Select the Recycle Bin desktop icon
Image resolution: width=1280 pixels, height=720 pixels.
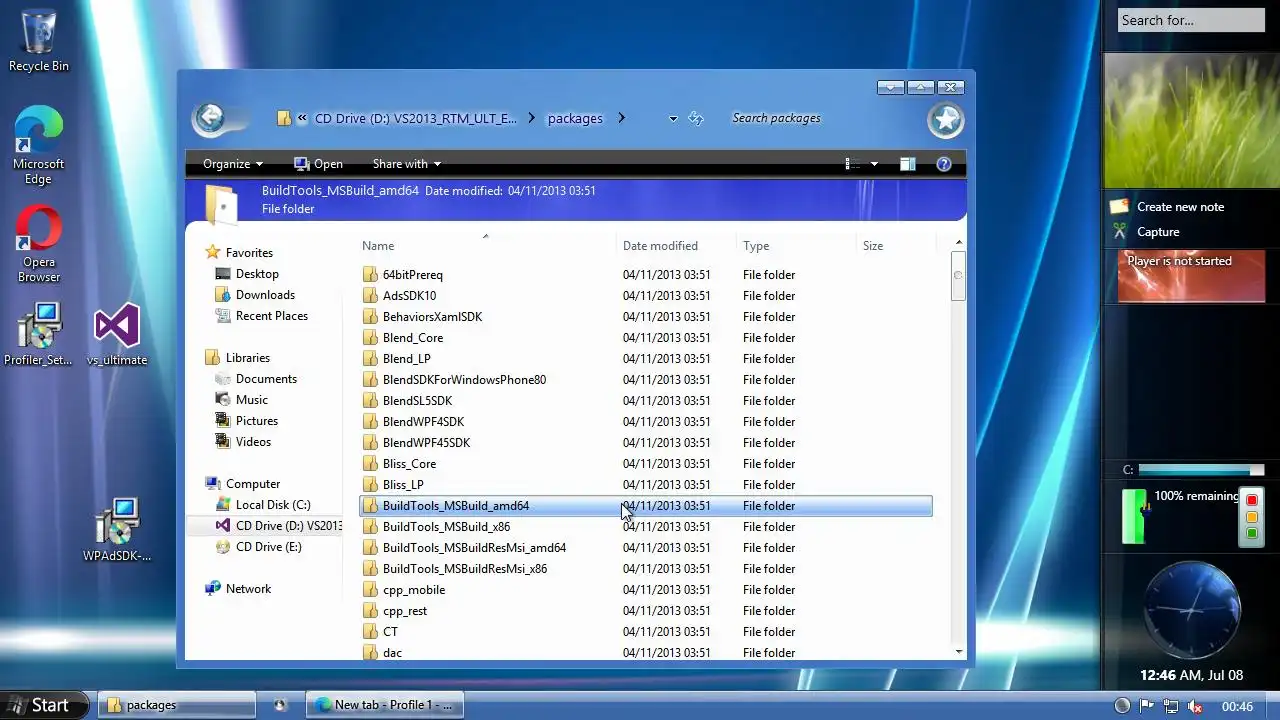pos(38,42)
